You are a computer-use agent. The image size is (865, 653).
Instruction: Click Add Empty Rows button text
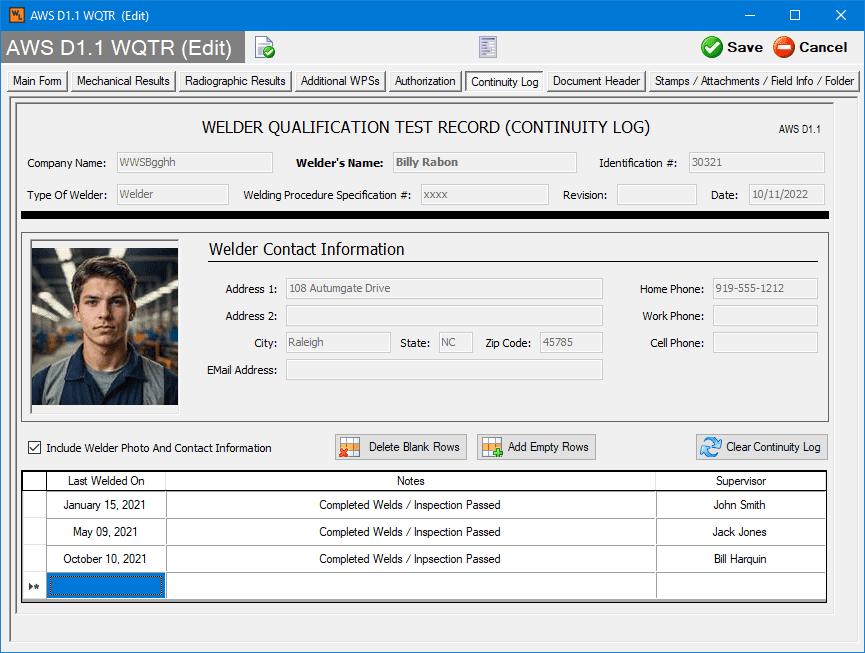coord(548,447)
